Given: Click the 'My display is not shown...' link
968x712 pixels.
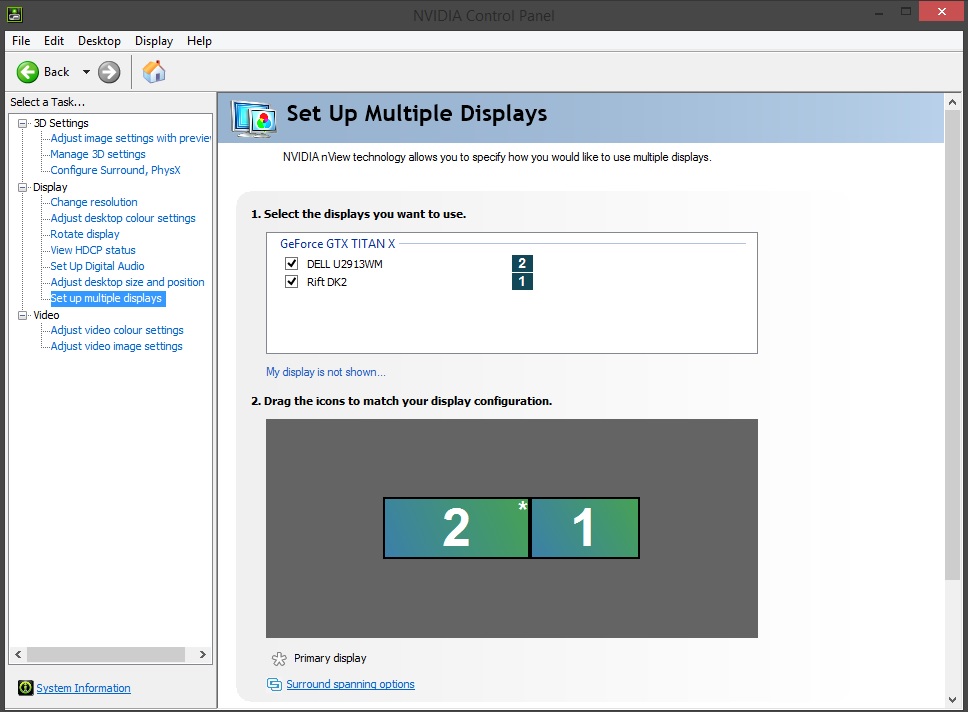Looking at the screenshot, I should tap(326, 372).
